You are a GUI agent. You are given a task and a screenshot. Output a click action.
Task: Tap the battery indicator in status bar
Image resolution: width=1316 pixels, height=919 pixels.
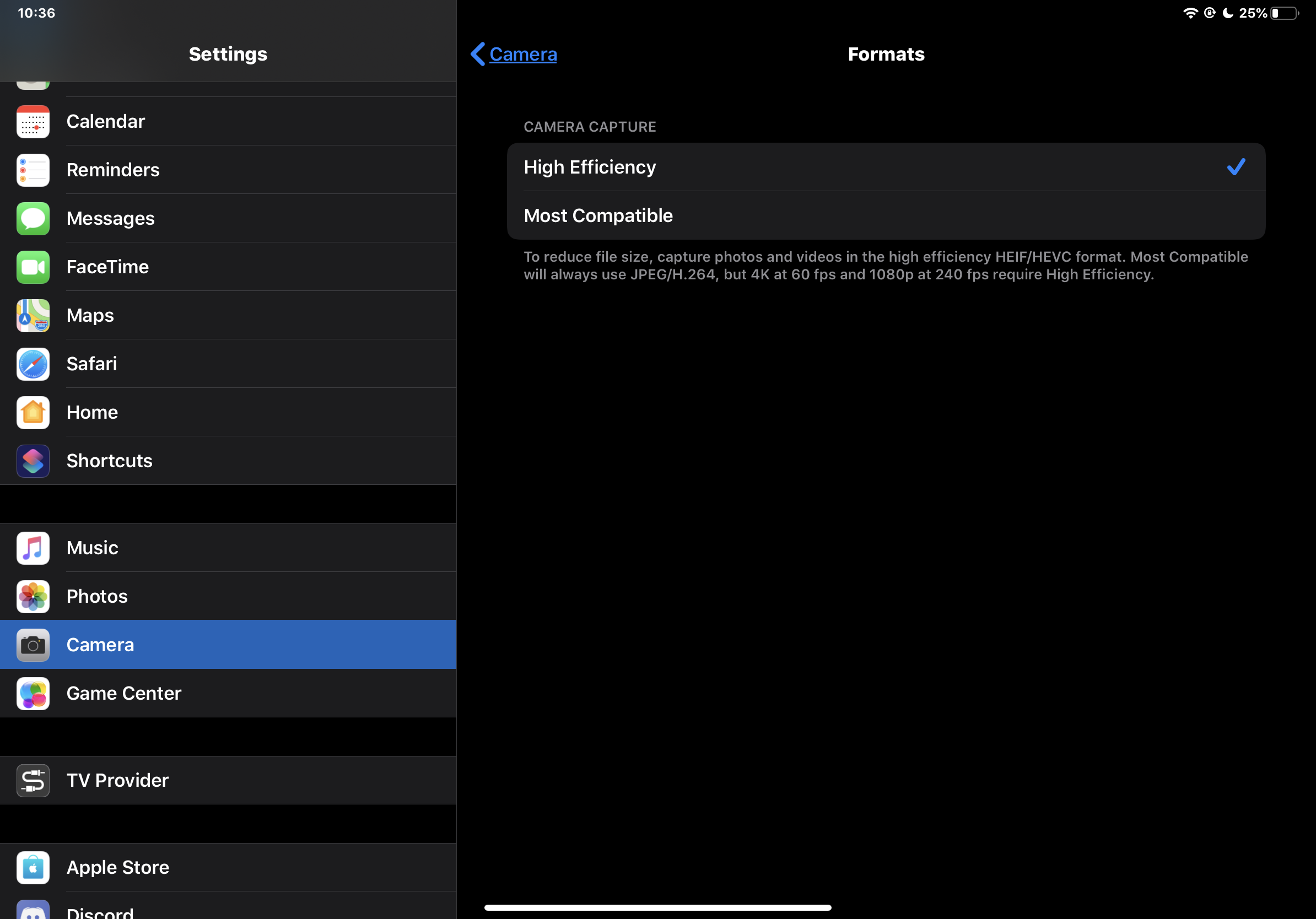pyautogui.click(x=1285, y=13)
